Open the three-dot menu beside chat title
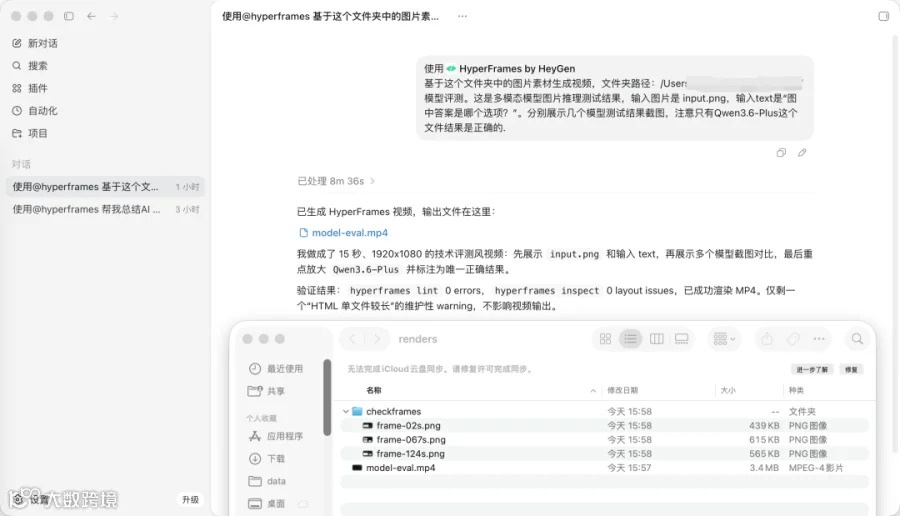 (462, 16)
